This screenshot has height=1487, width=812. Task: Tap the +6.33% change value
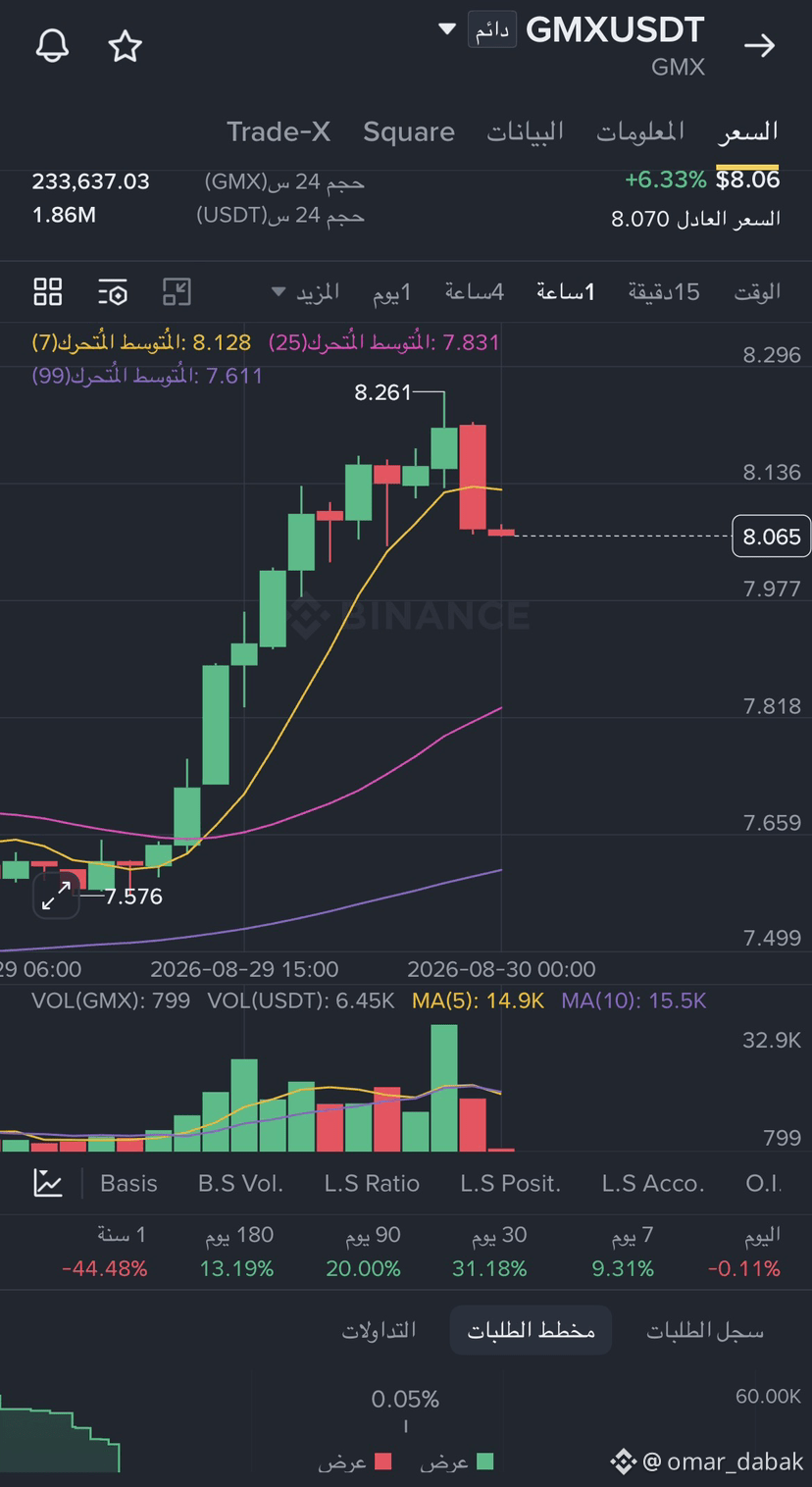click(665, 180)
